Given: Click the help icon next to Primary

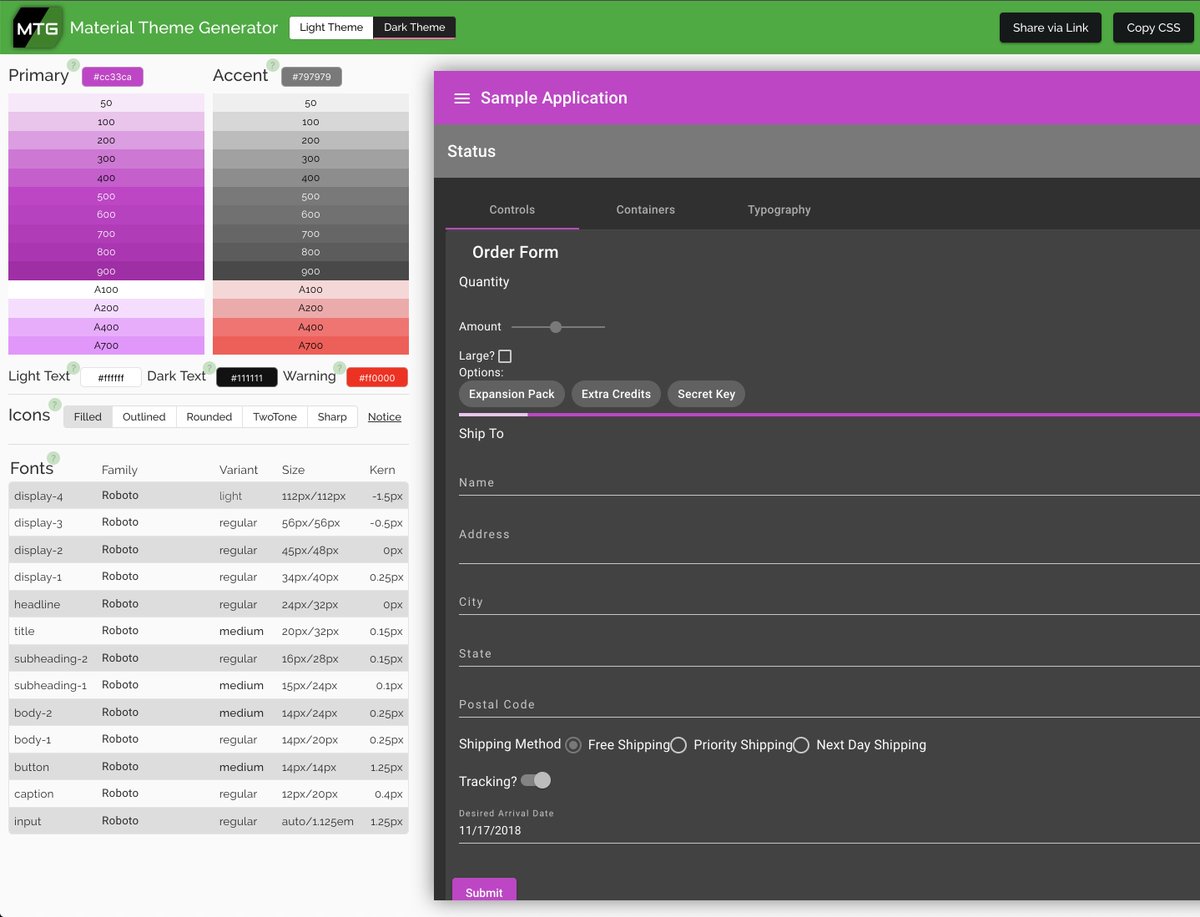Looking at the screenshot, I should pos(73,65).
